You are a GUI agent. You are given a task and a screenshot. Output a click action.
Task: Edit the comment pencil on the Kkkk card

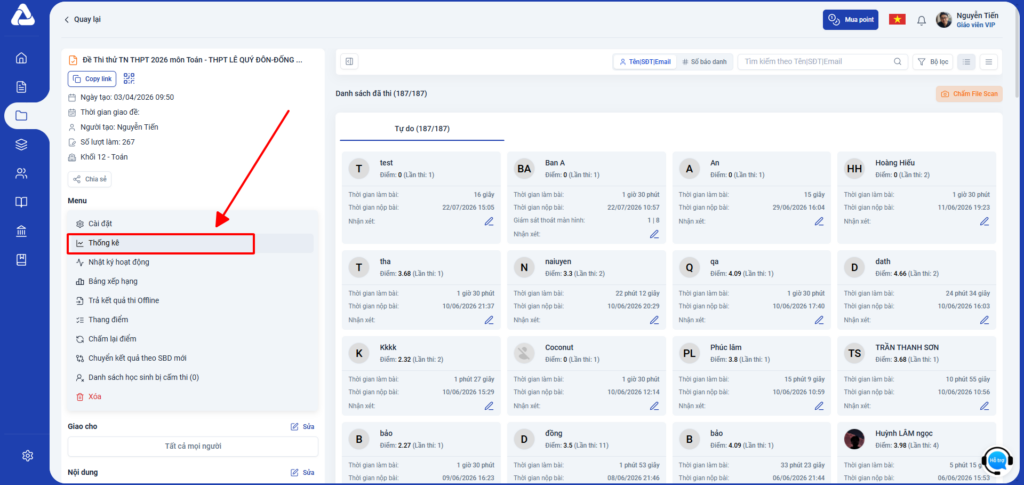click(489, 406)
